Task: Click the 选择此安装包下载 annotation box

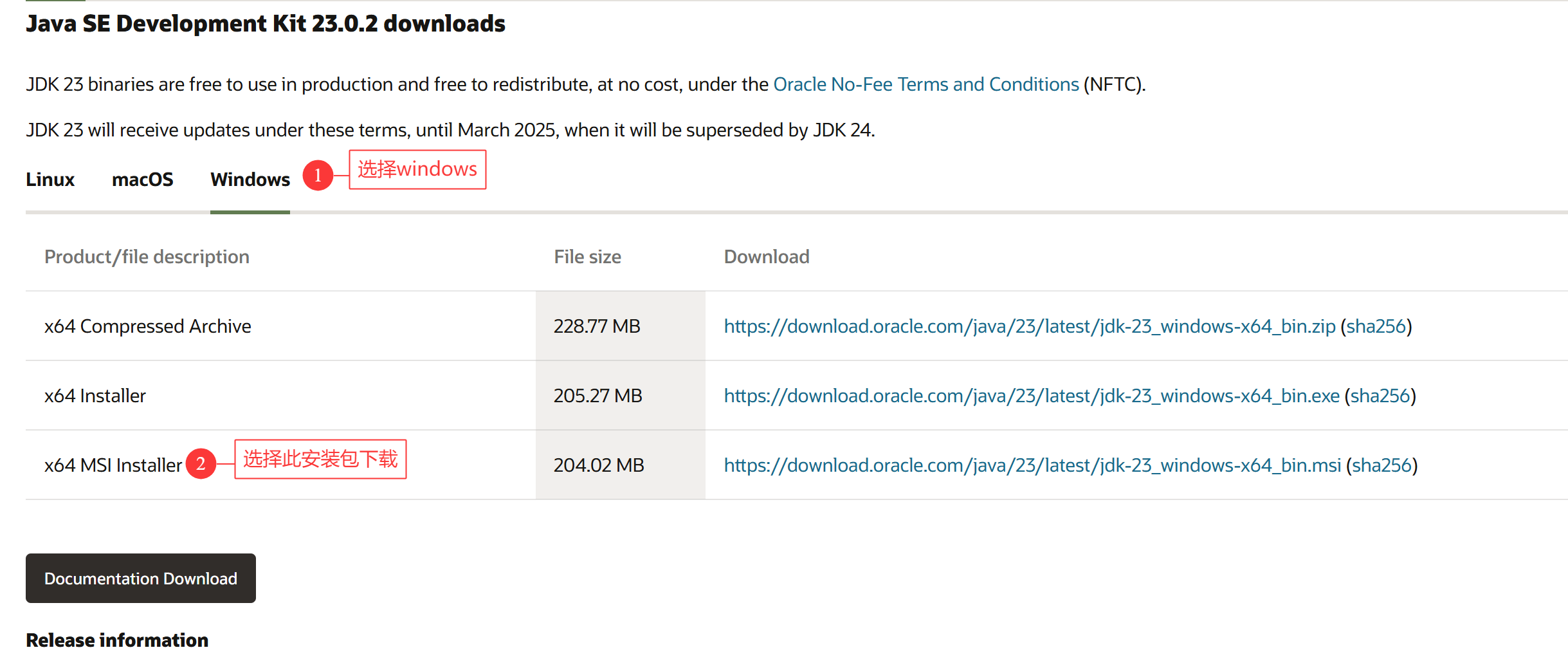Action: pyautogui.click(x=320, y=459)
